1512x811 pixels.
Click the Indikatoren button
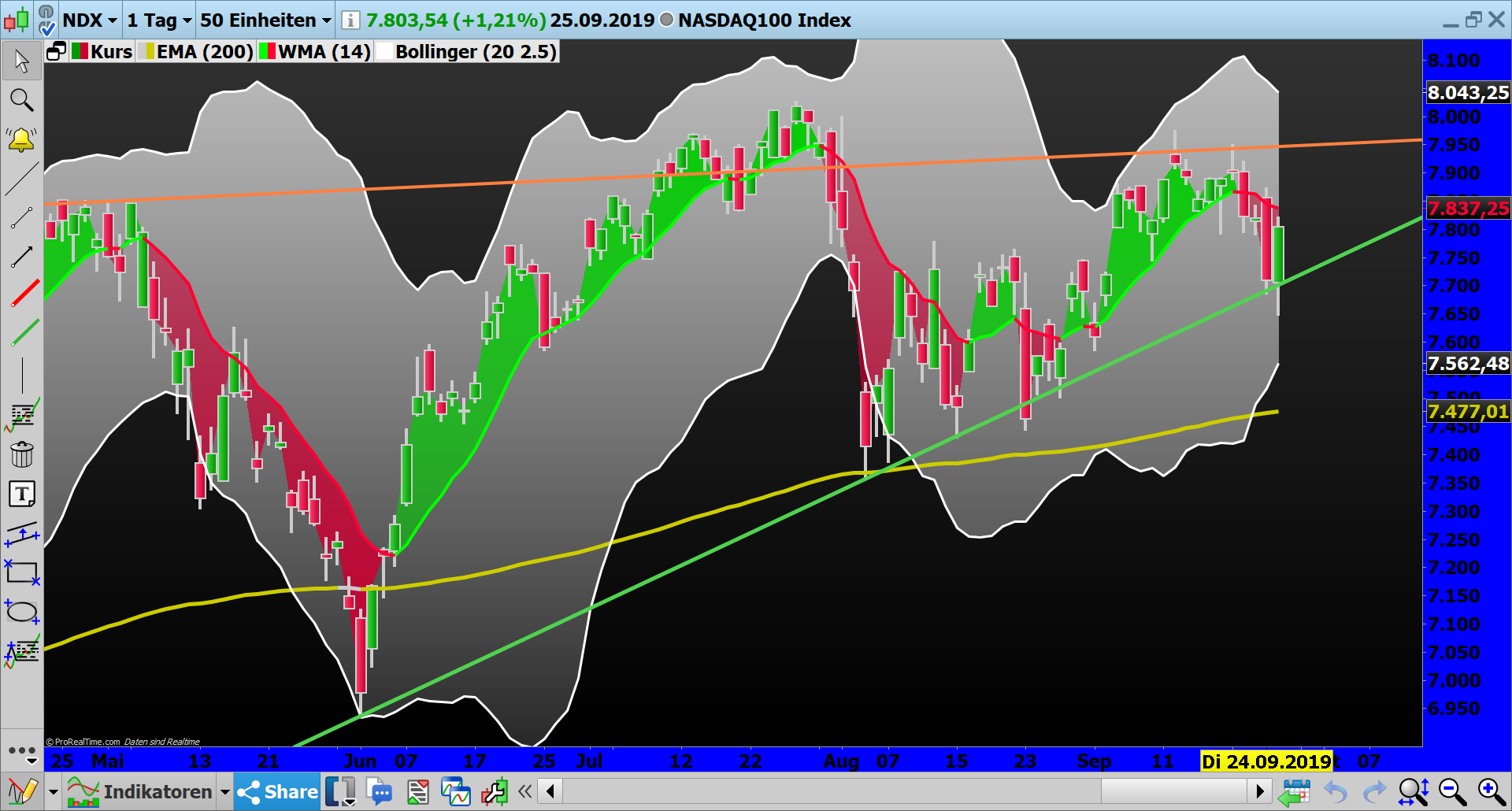point(140,791)
